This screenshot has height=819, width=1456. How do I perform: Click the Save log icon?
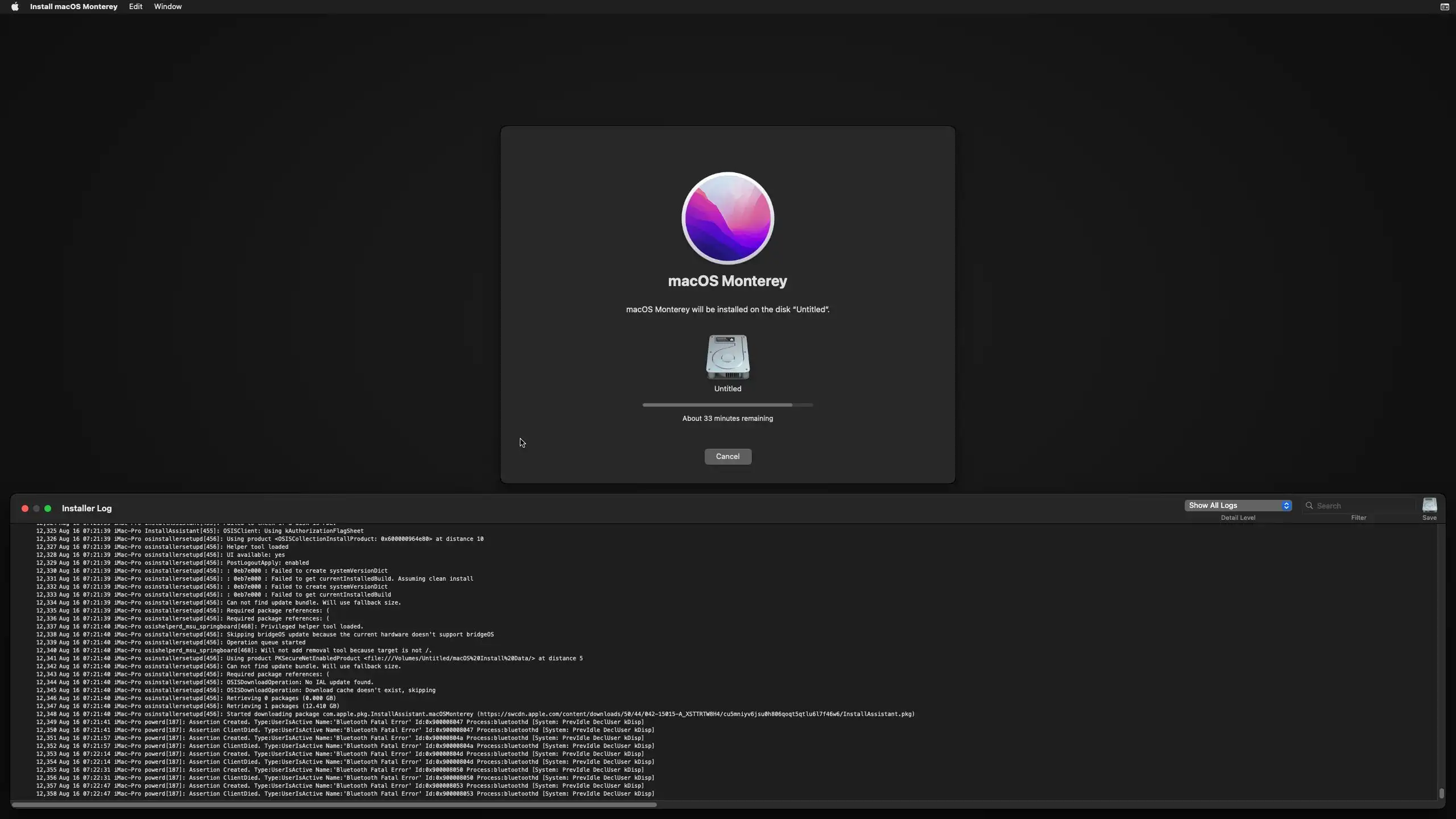coord(1429,505)
